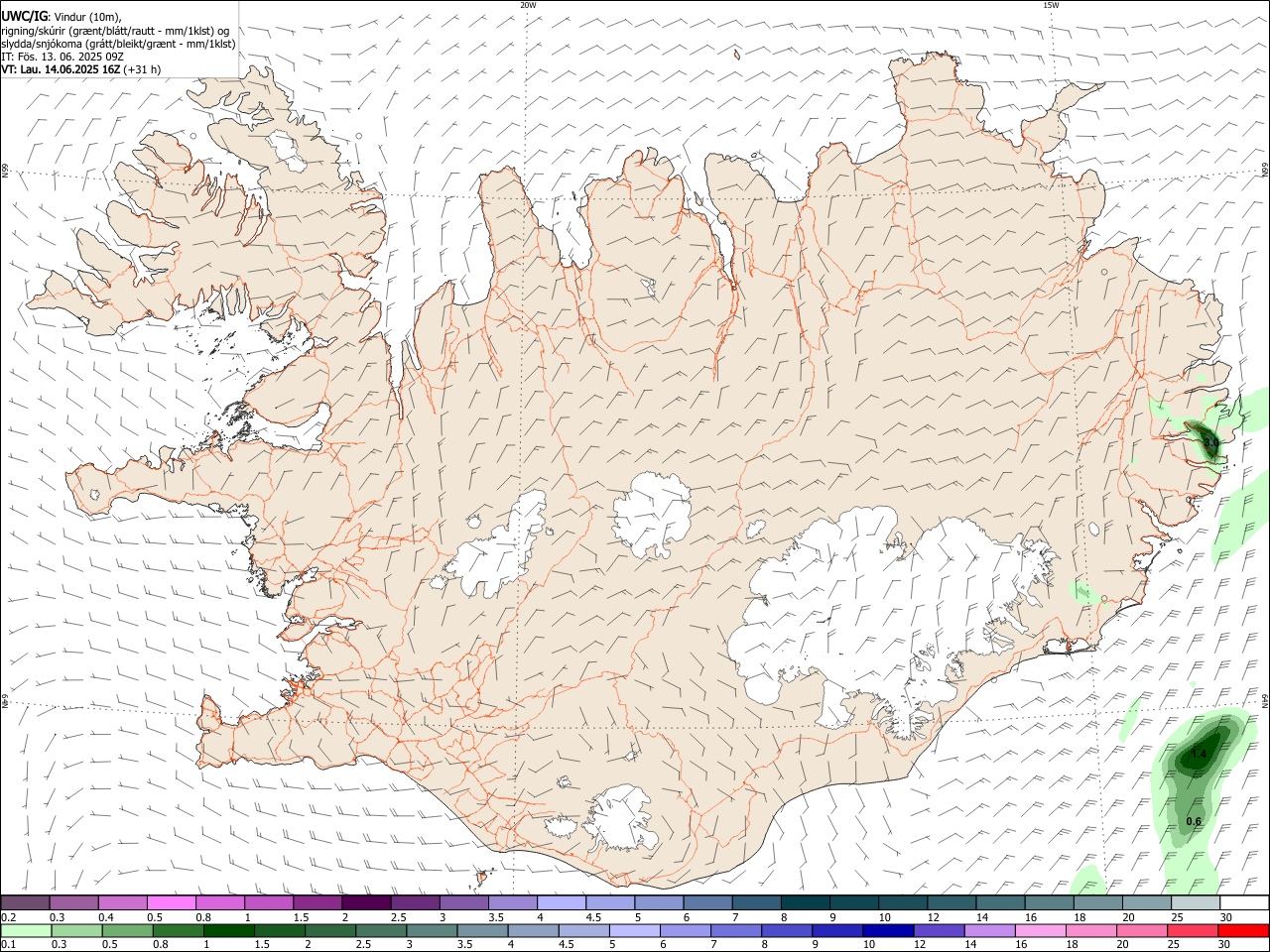This screenshot has width=1270, height=952.
Task: Select the darkest green bottom-row swatch between 1 and 1.5
Action: (x=228, y=931)
